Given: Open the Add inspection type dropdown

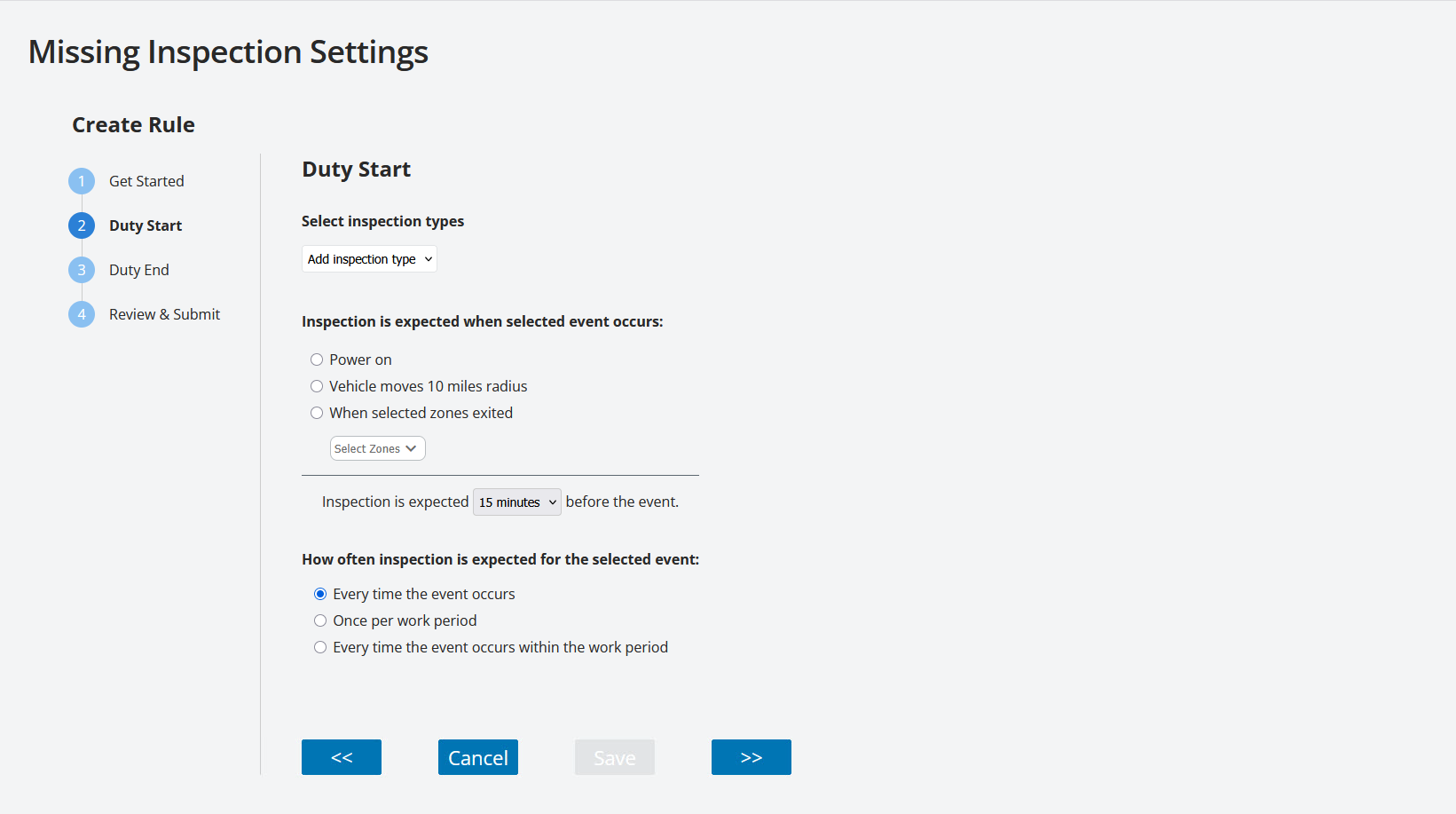Looking at the screenshot, I should tap(369, 258).
